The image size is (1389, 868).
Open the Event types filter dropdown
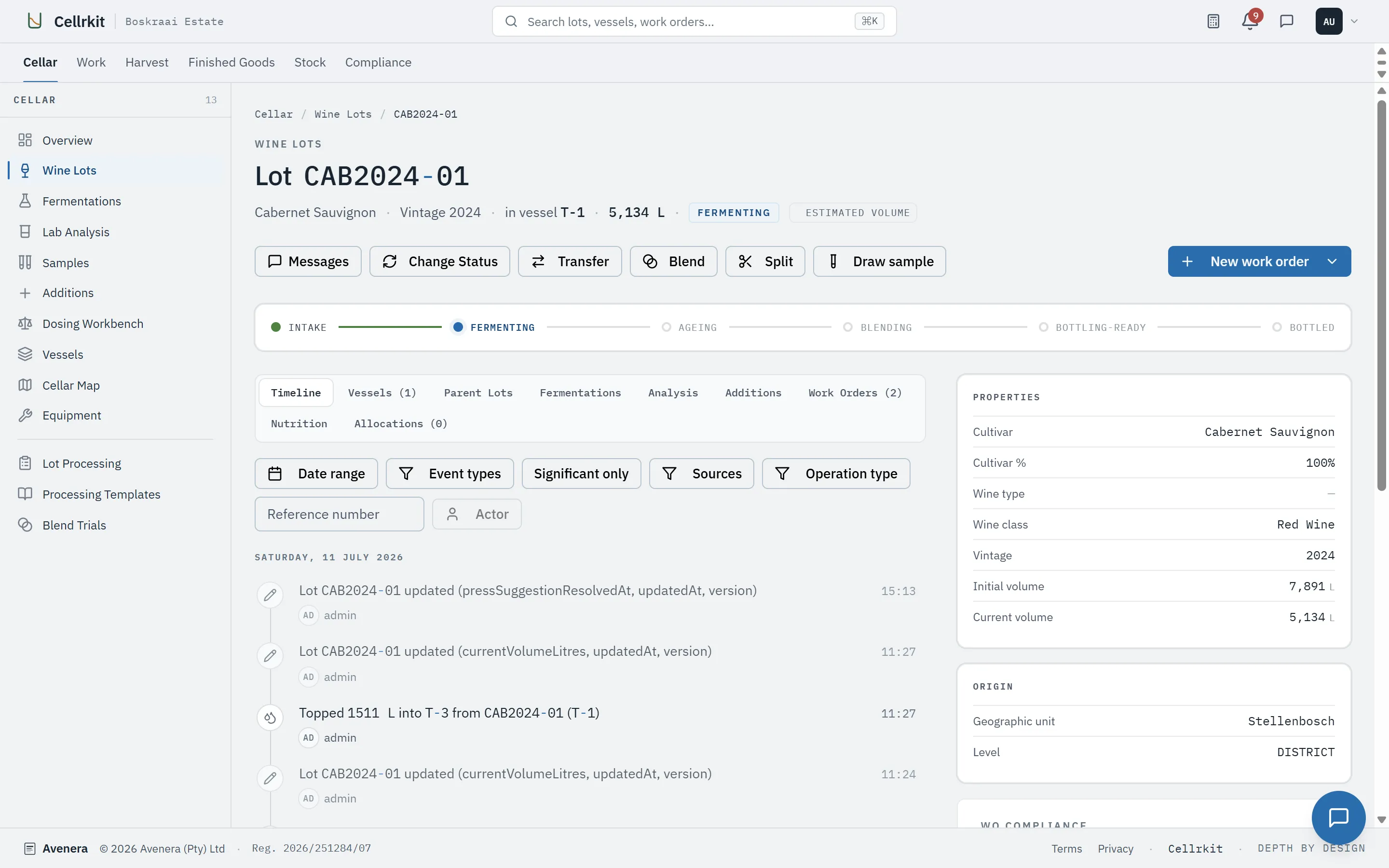(449, 474)
